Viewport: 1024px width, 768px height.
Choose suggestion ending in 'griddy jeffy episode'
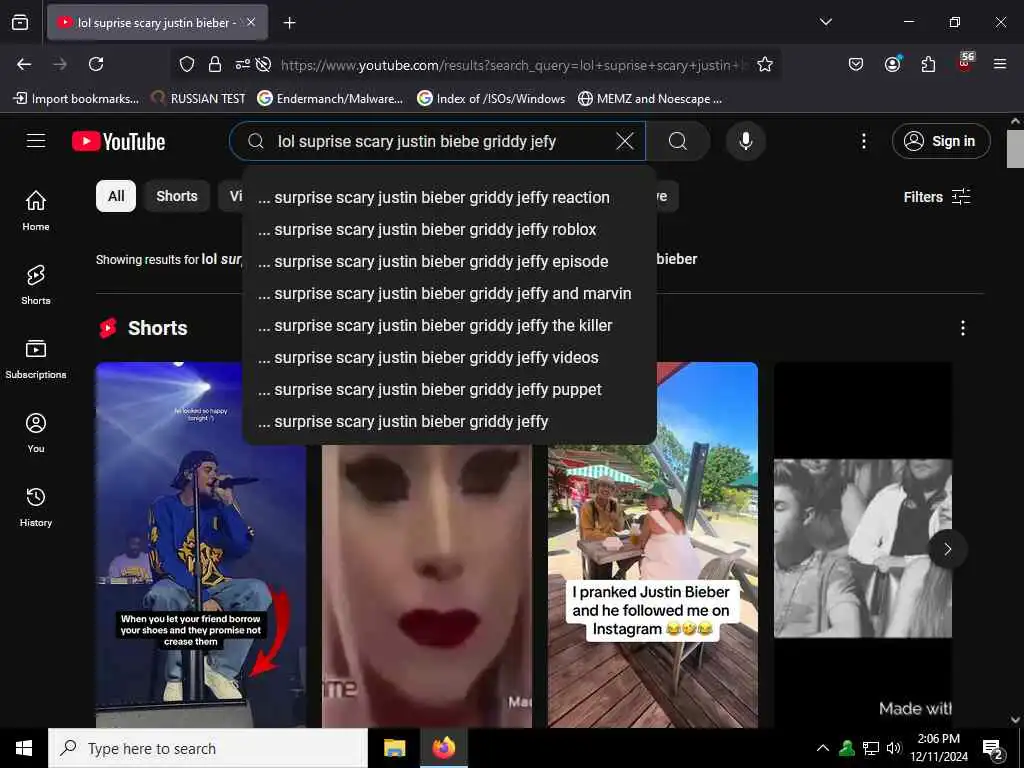[x=449, y=261]
